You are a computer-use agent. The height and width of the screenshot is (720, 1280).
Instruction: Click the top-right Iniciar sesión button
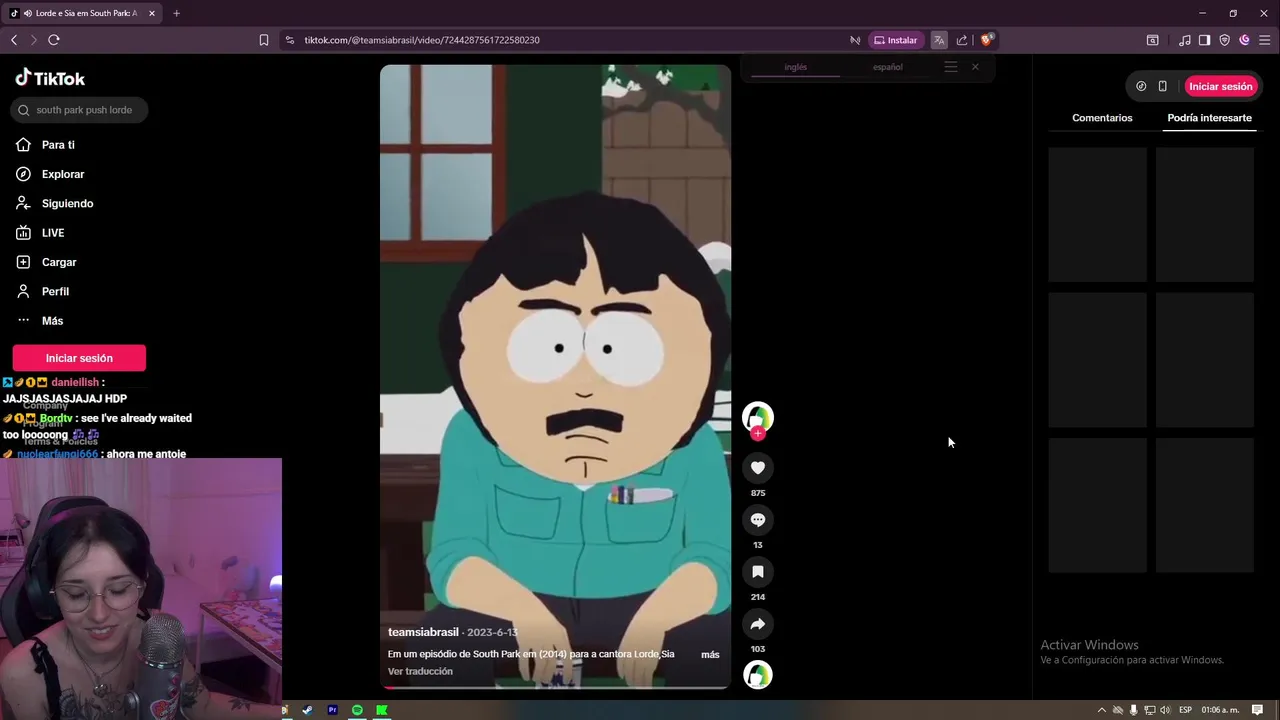click(x=1220, y=86)
